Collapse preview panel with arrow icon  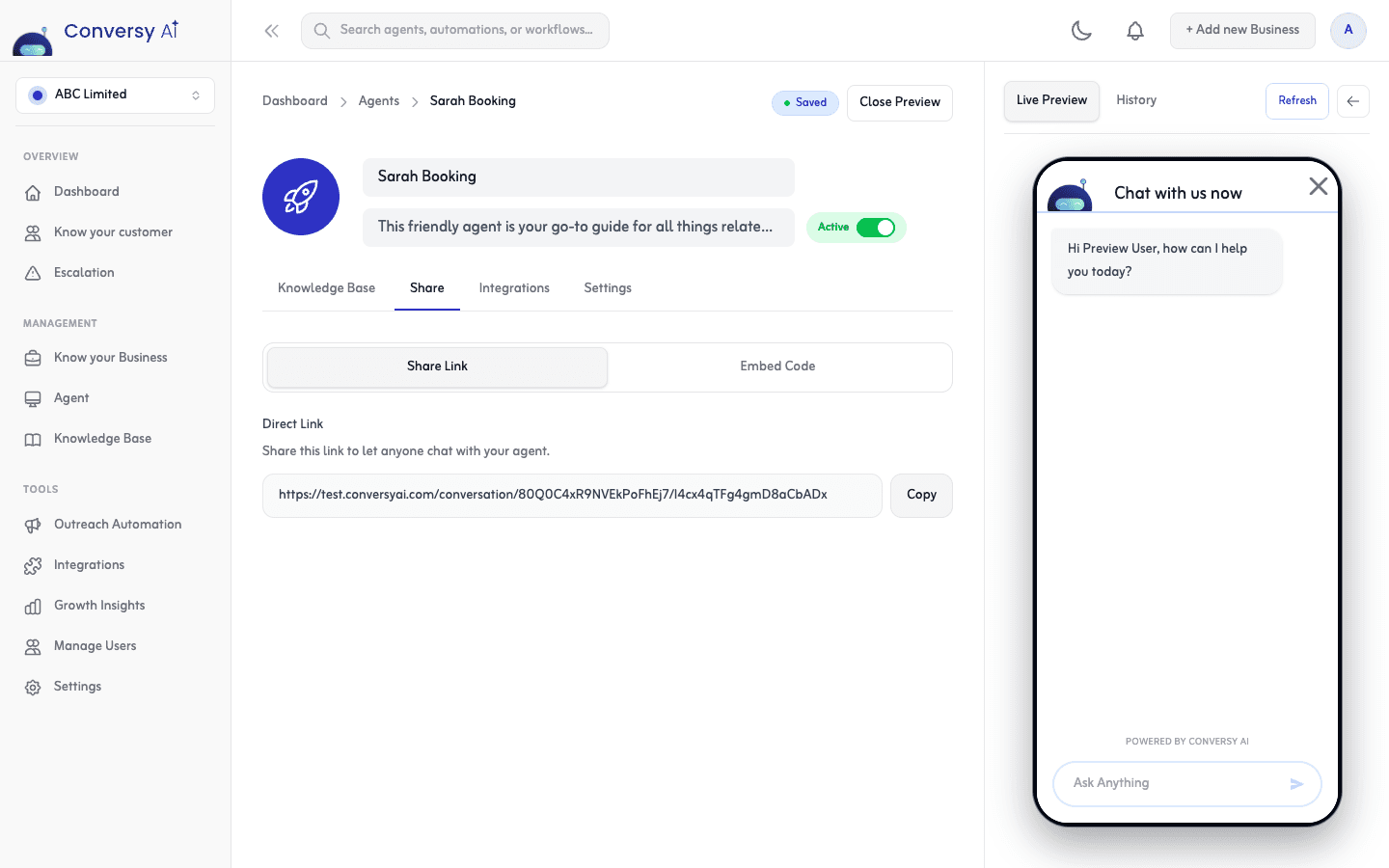(x=1353, y=101)
